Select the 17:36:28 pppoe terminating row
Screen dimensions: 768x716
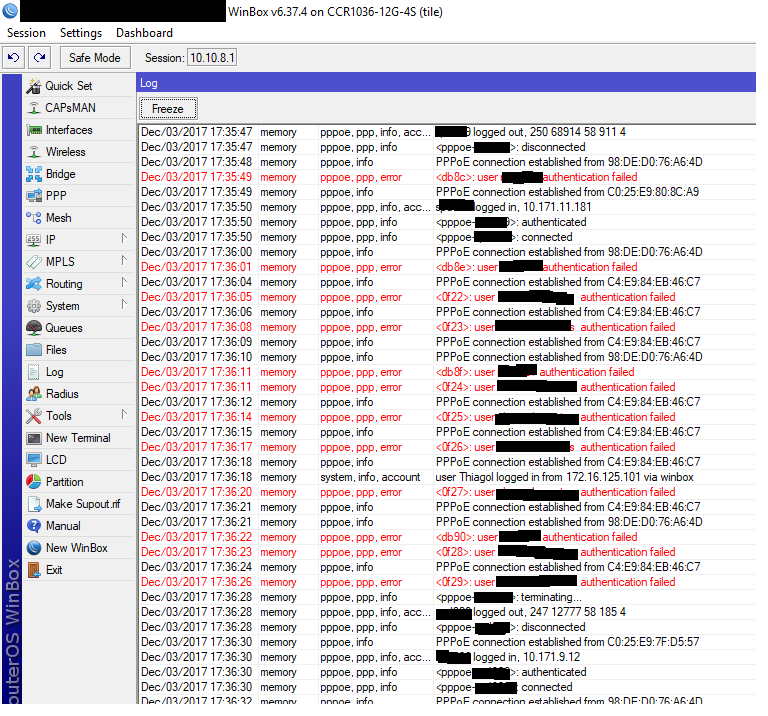pyautogui.click(x=448, y=597)
